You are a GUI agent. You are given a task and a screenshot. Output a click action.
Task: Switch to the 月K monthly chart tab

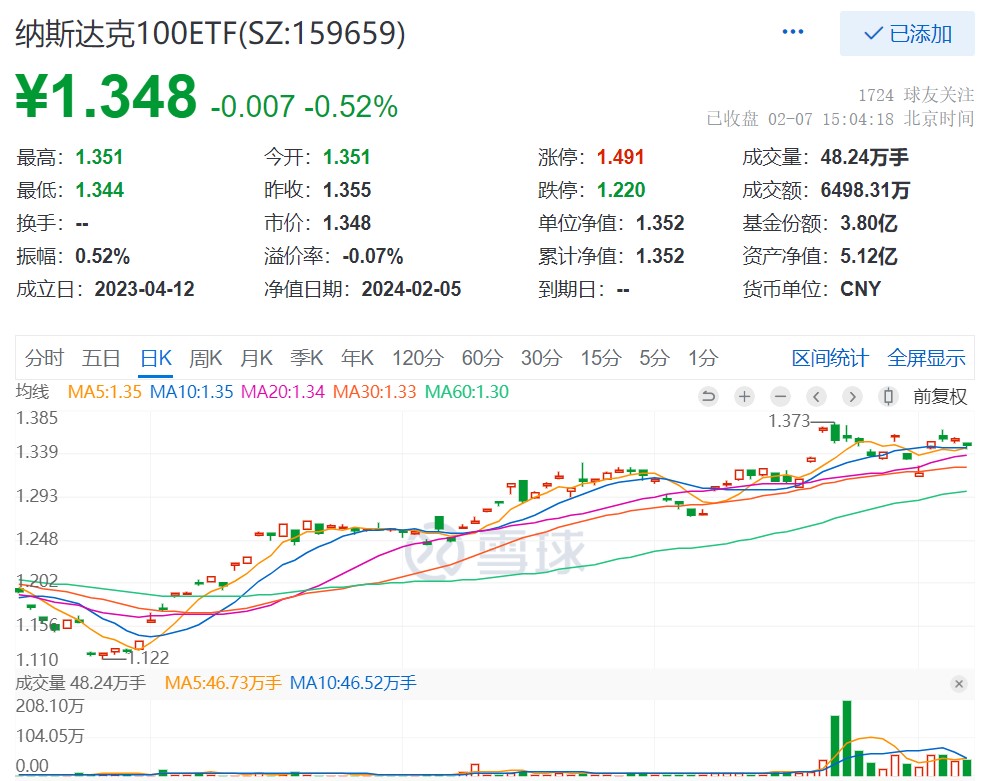(x=256, y=357)
